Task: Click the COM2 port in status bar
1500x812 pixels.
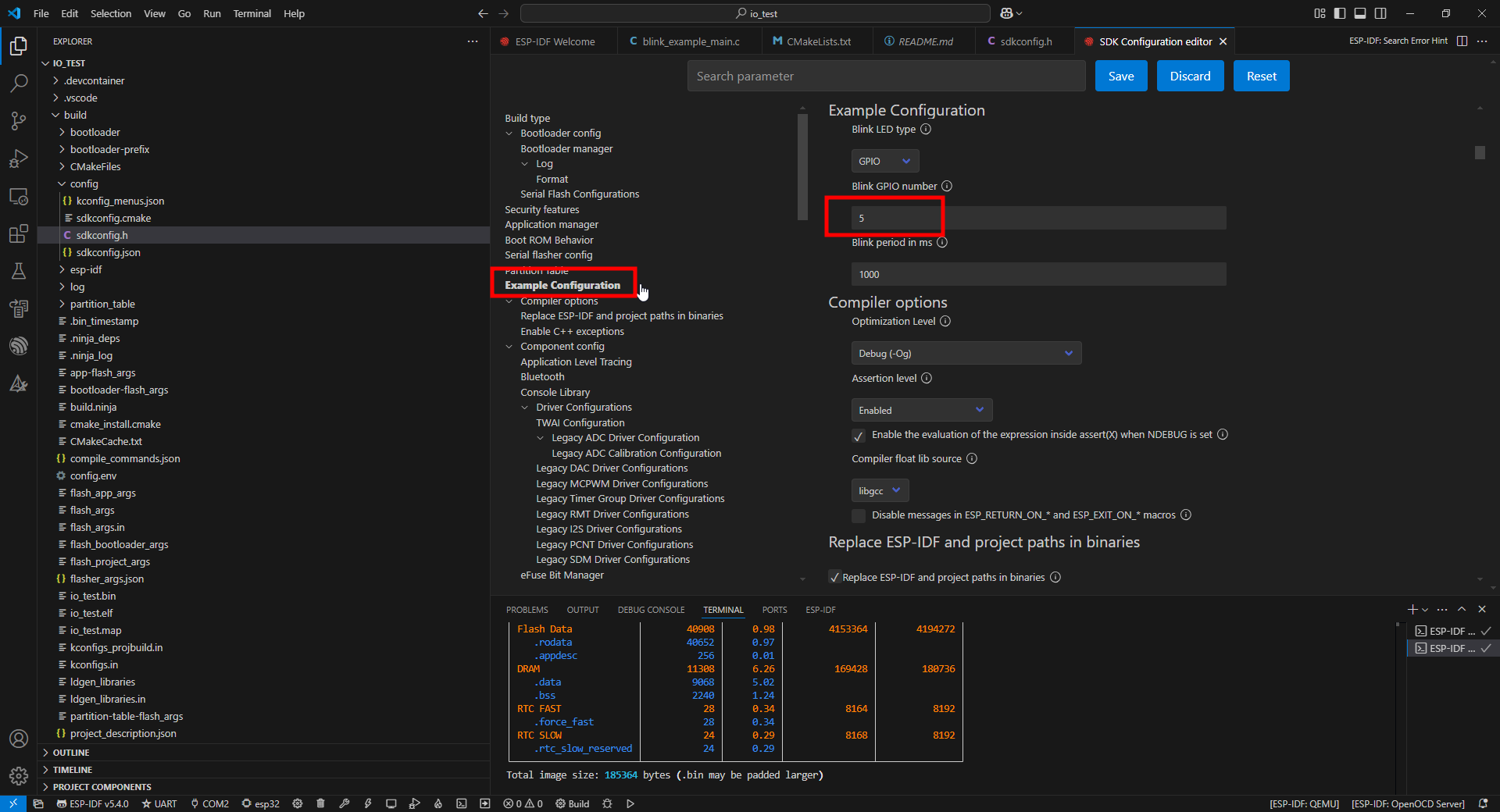Action: 209,803
